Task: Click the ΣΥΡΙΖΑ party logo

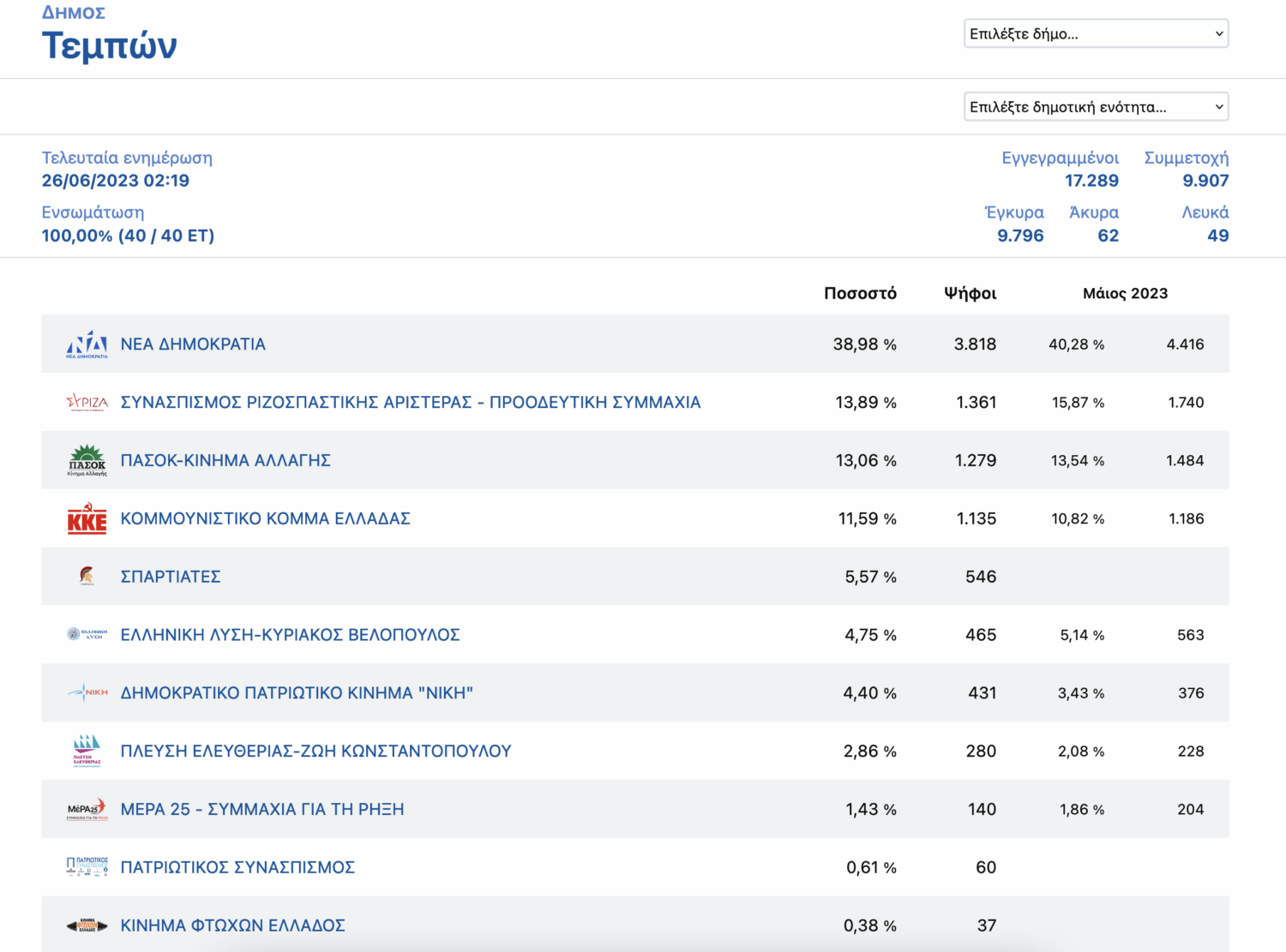Action: click(x=87, y=403)
